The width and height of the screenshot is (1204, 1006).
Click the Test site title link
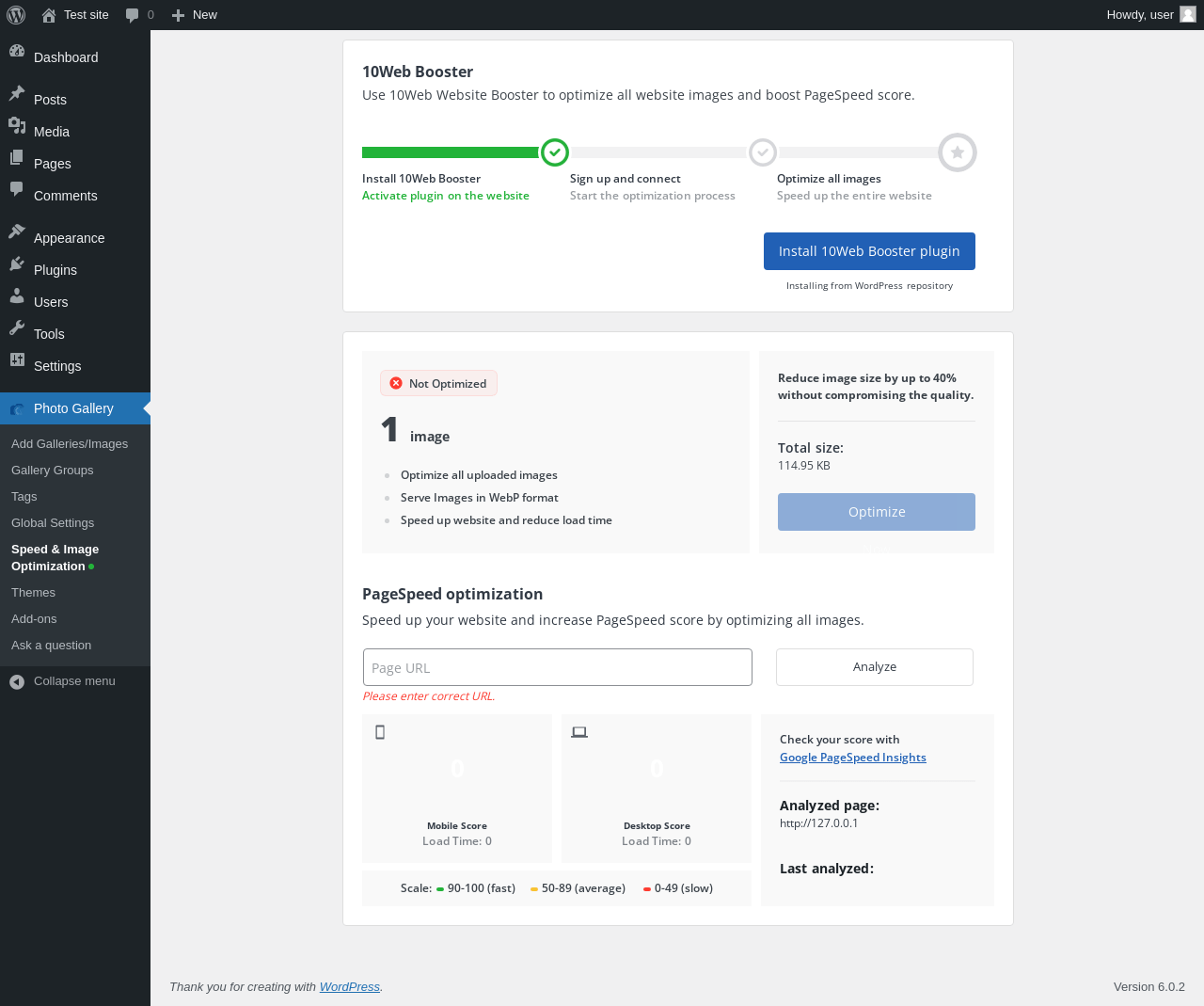pos(87,15)
